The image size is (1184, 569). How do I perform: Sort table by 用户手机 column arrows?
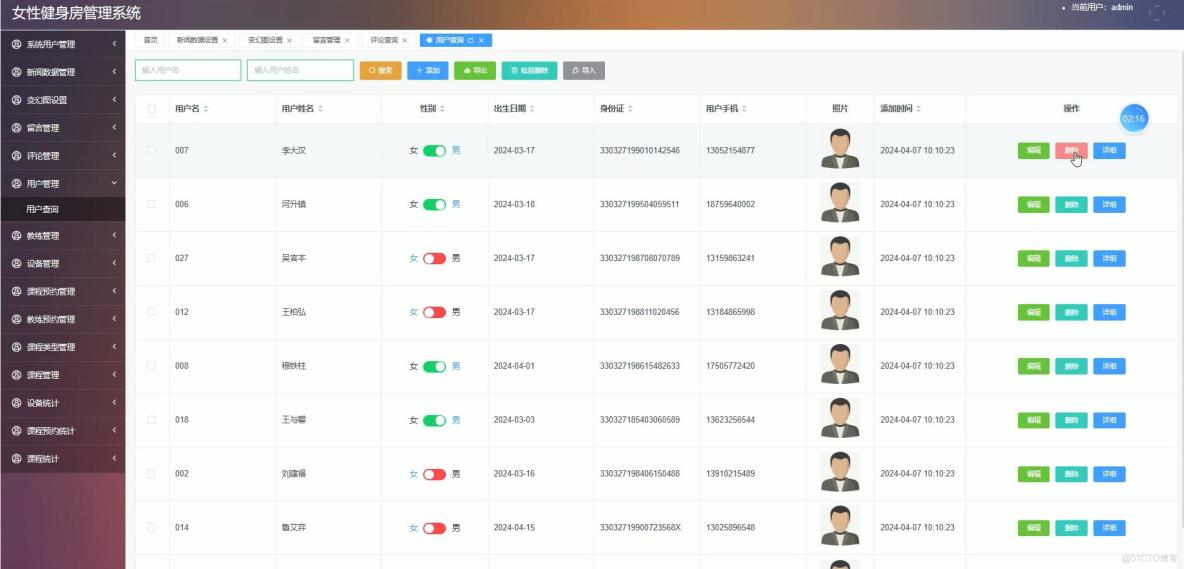[x=745, y=109]
